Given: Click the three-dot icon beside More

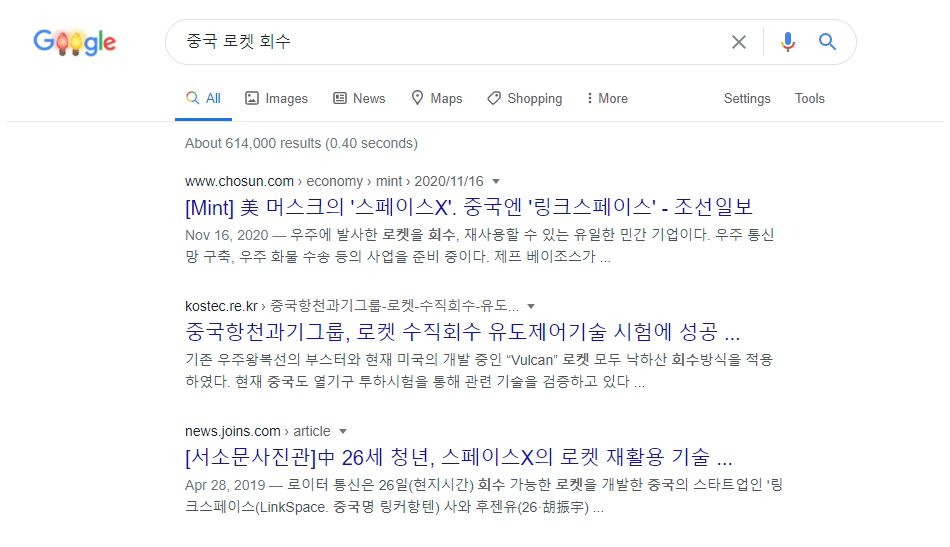Looking at the screenshot, I should (590, 98).
